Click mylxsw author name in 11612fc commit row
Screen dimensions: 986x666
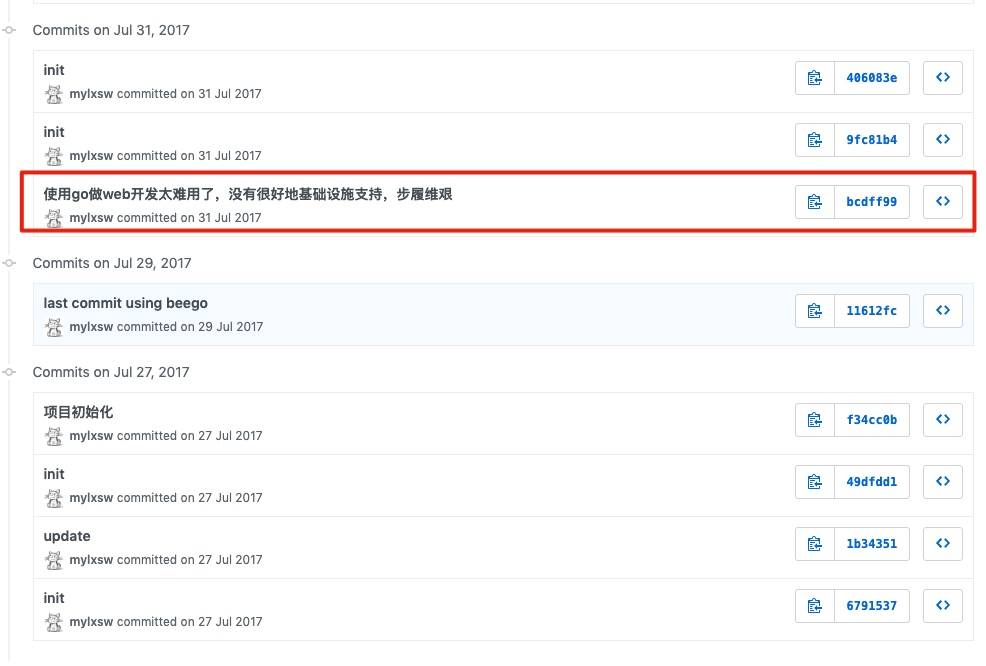(91, 327)
